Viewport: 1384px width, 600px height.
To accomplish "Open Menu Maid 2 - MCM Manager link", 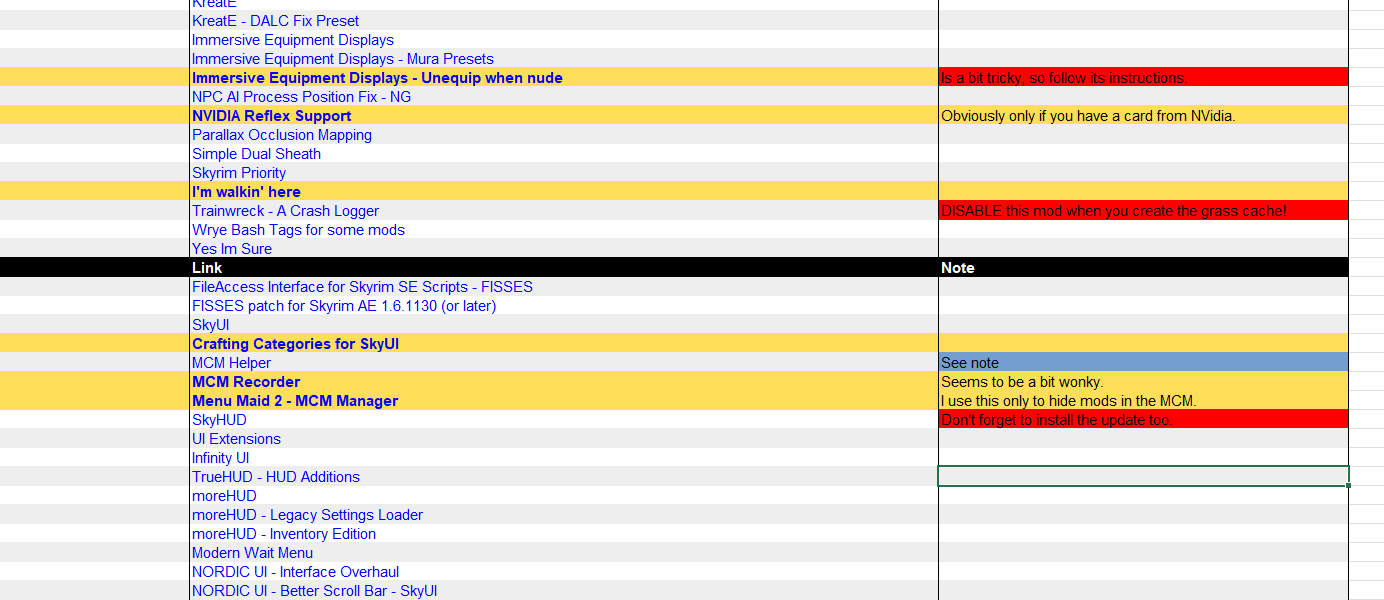I will pos(295,401).
